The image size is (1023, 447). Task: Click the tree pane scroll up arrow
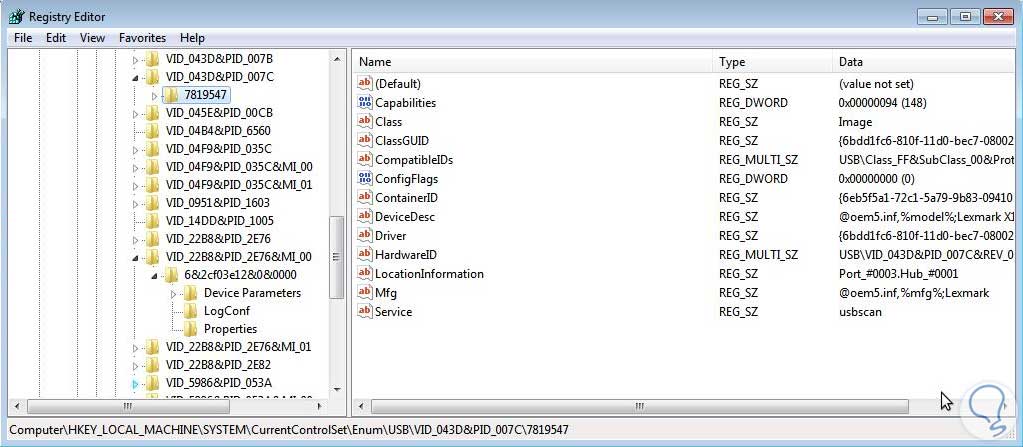tap(337, 59)
